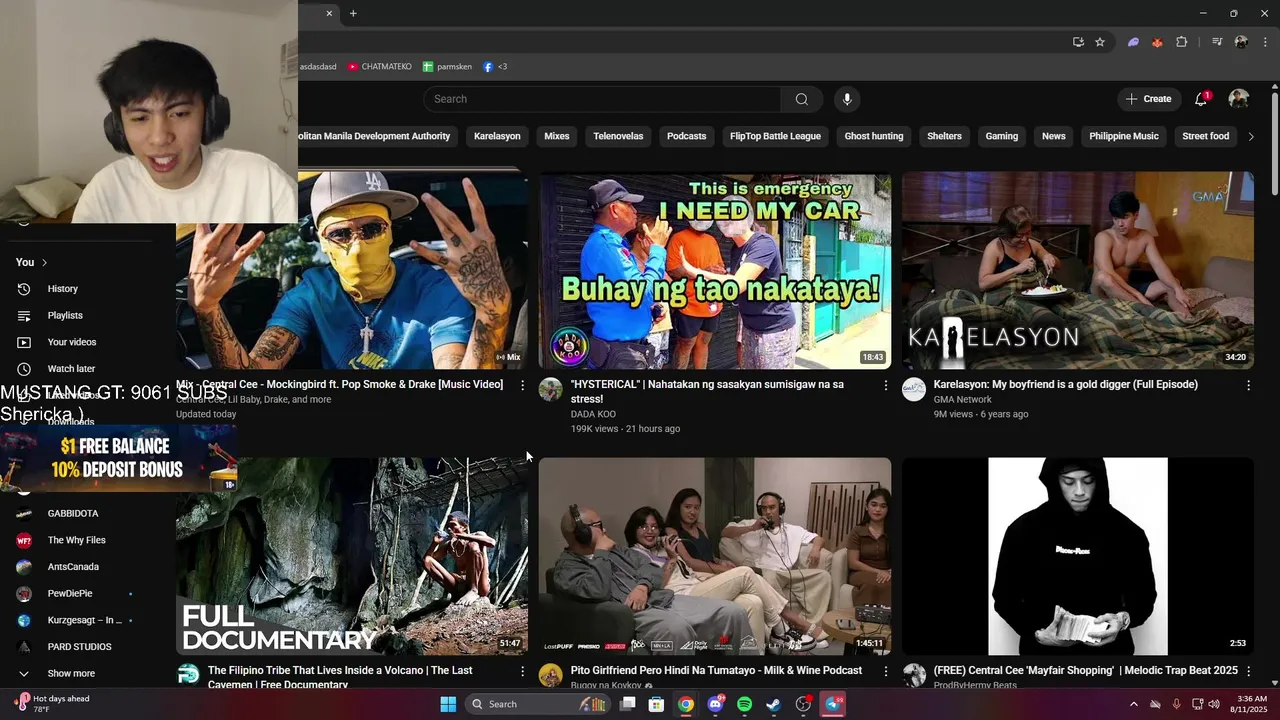Click the voice search microphone icon
Viewport: 1280px width, 720px height.
click(847, 99)
